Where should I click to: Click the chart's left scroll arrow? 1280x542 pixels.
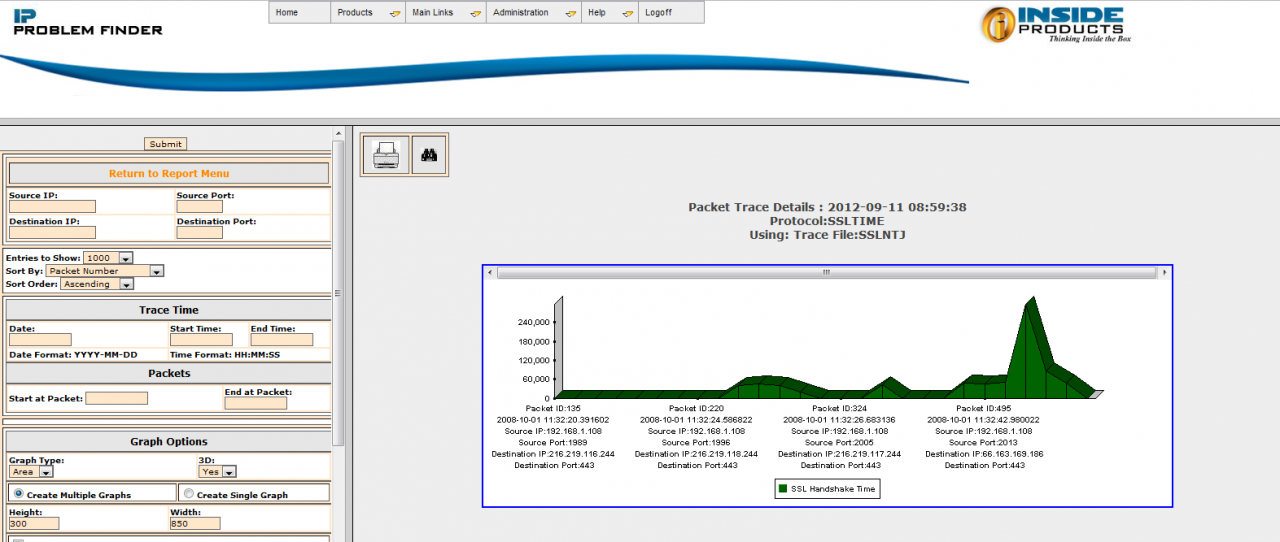[490, 272]
